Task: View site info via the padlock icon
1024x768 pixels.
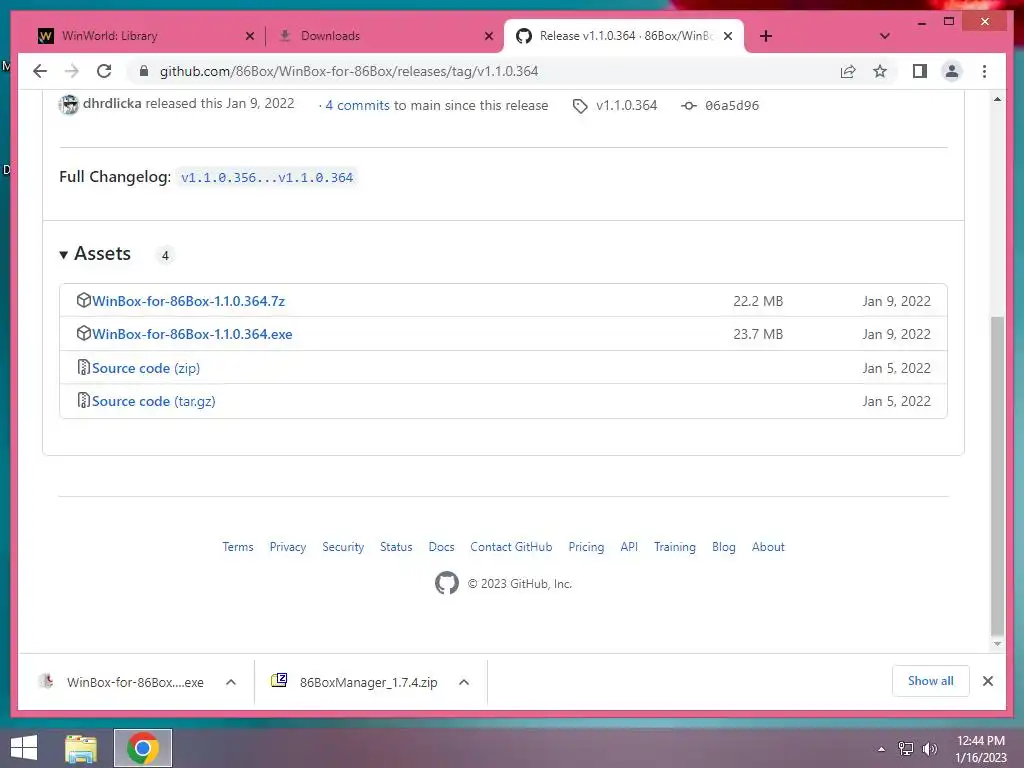Action: tap(144, 71)
